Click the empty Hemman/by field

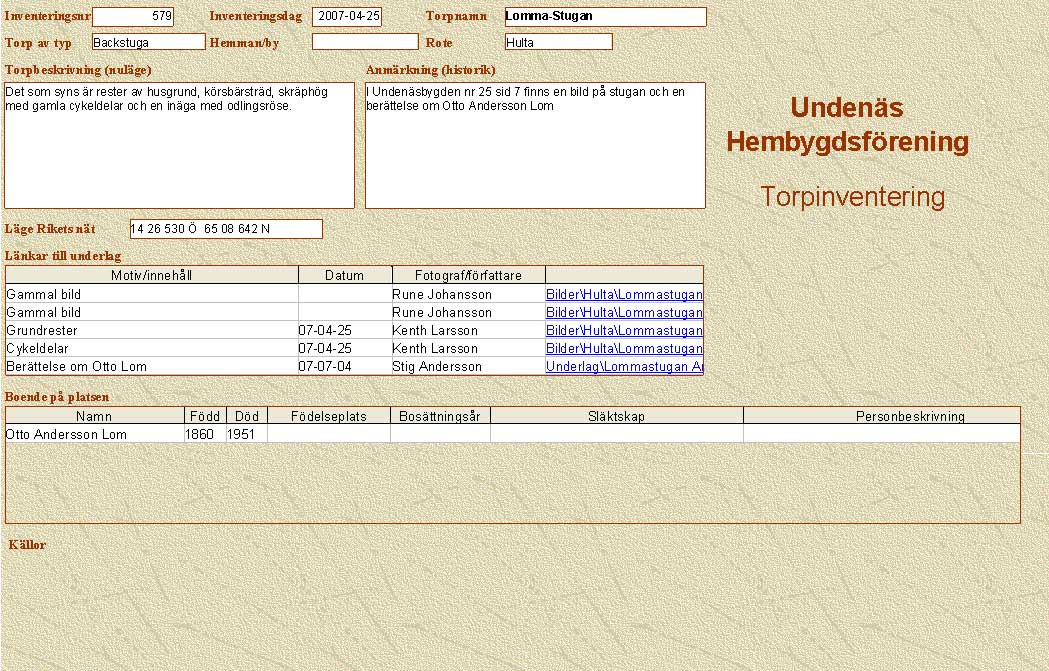364,42
